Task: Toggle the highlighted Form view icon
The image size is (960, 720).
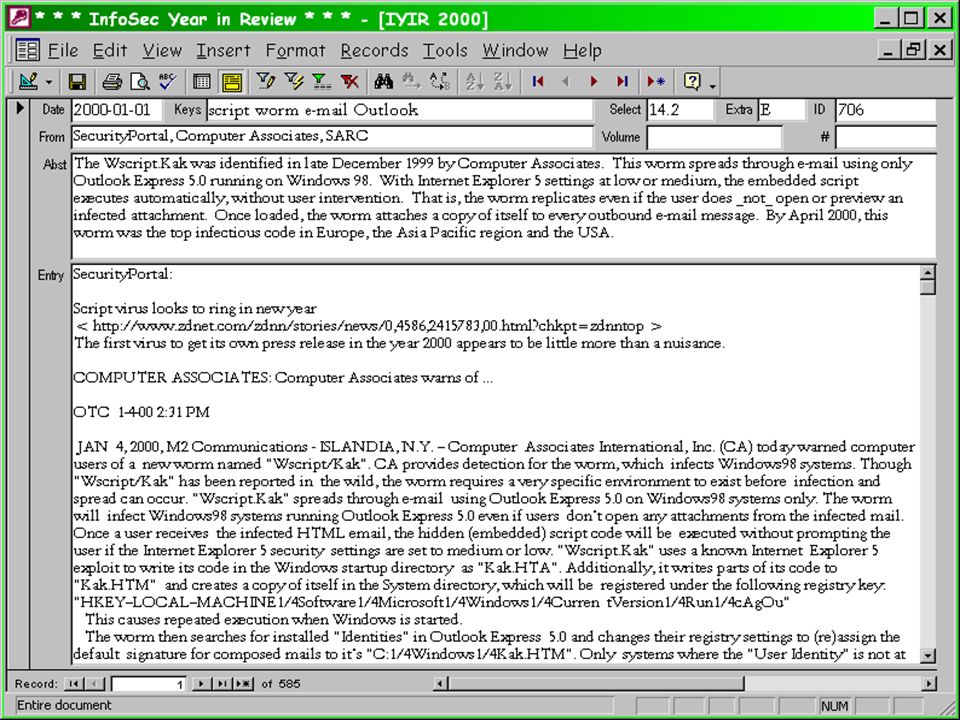Action: pyautogui.click(x=232, y=81)
